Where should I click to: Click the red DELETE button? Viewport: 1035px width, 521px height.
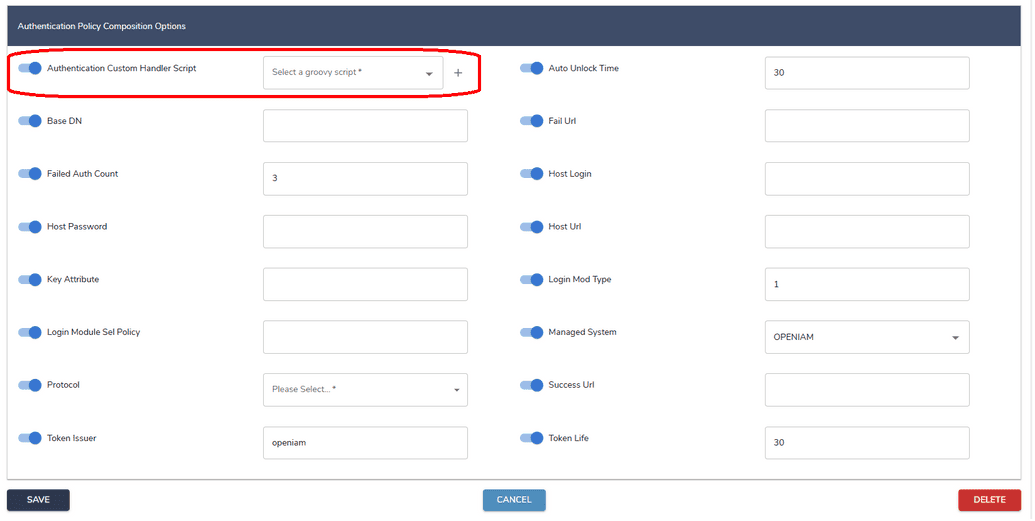click(x=989, y=500)
